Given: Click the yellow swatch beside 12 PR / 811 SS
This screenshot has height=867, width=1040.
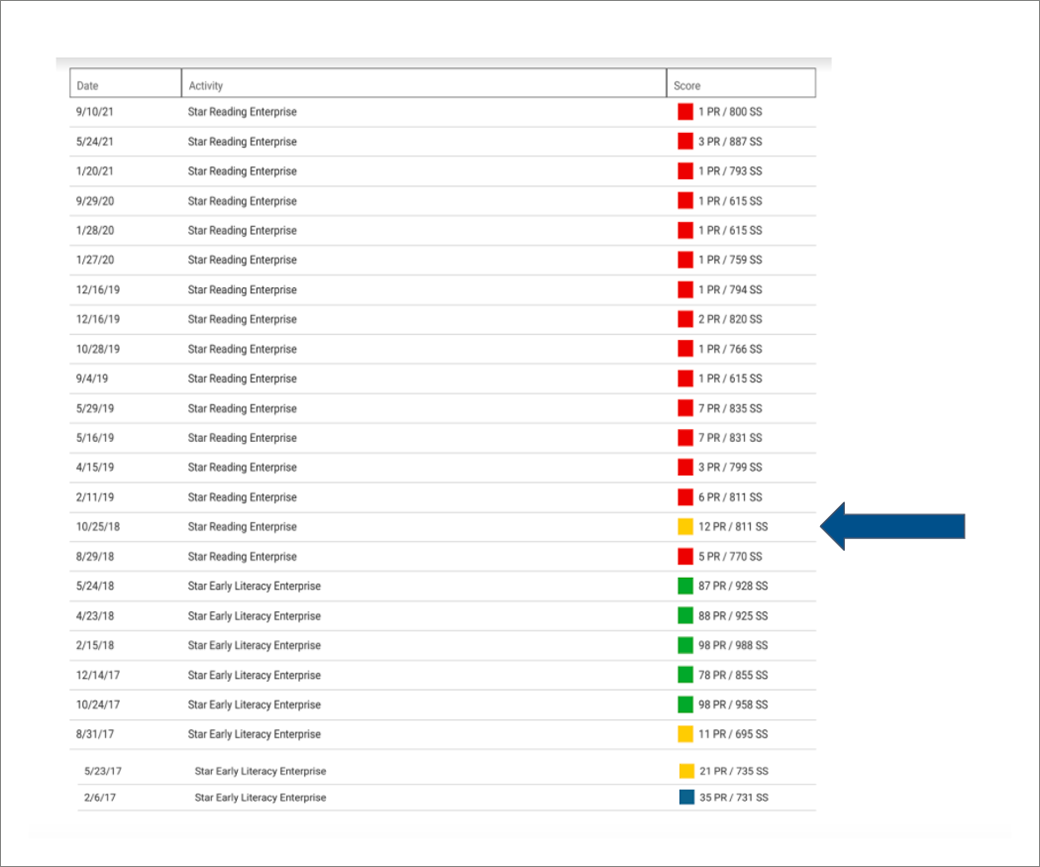Looking at the screenshot, I should pyautogui.click(x=685, y=527).
